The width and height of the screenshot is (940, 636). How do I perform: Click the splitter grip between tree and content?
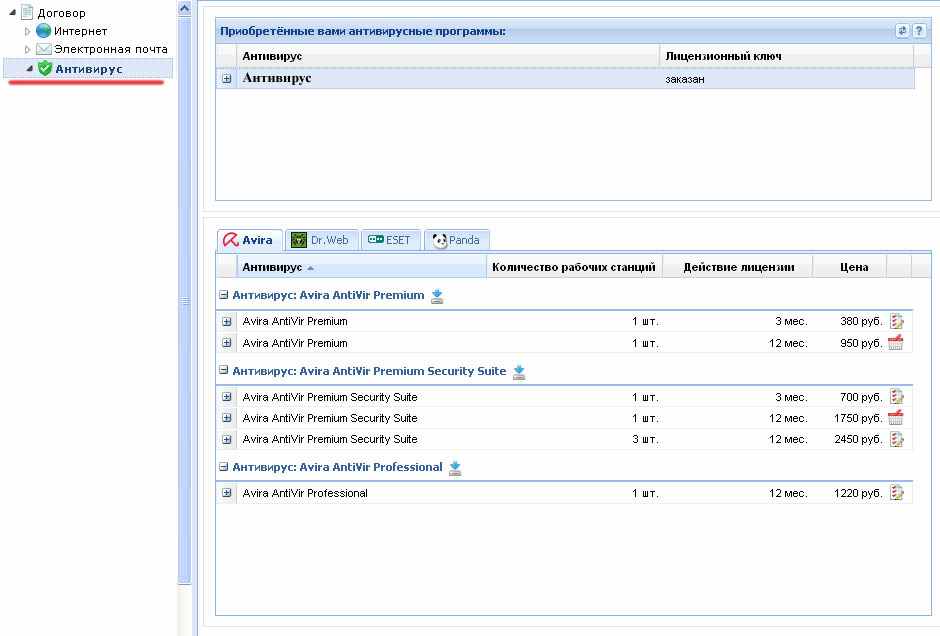coord(185,302)
